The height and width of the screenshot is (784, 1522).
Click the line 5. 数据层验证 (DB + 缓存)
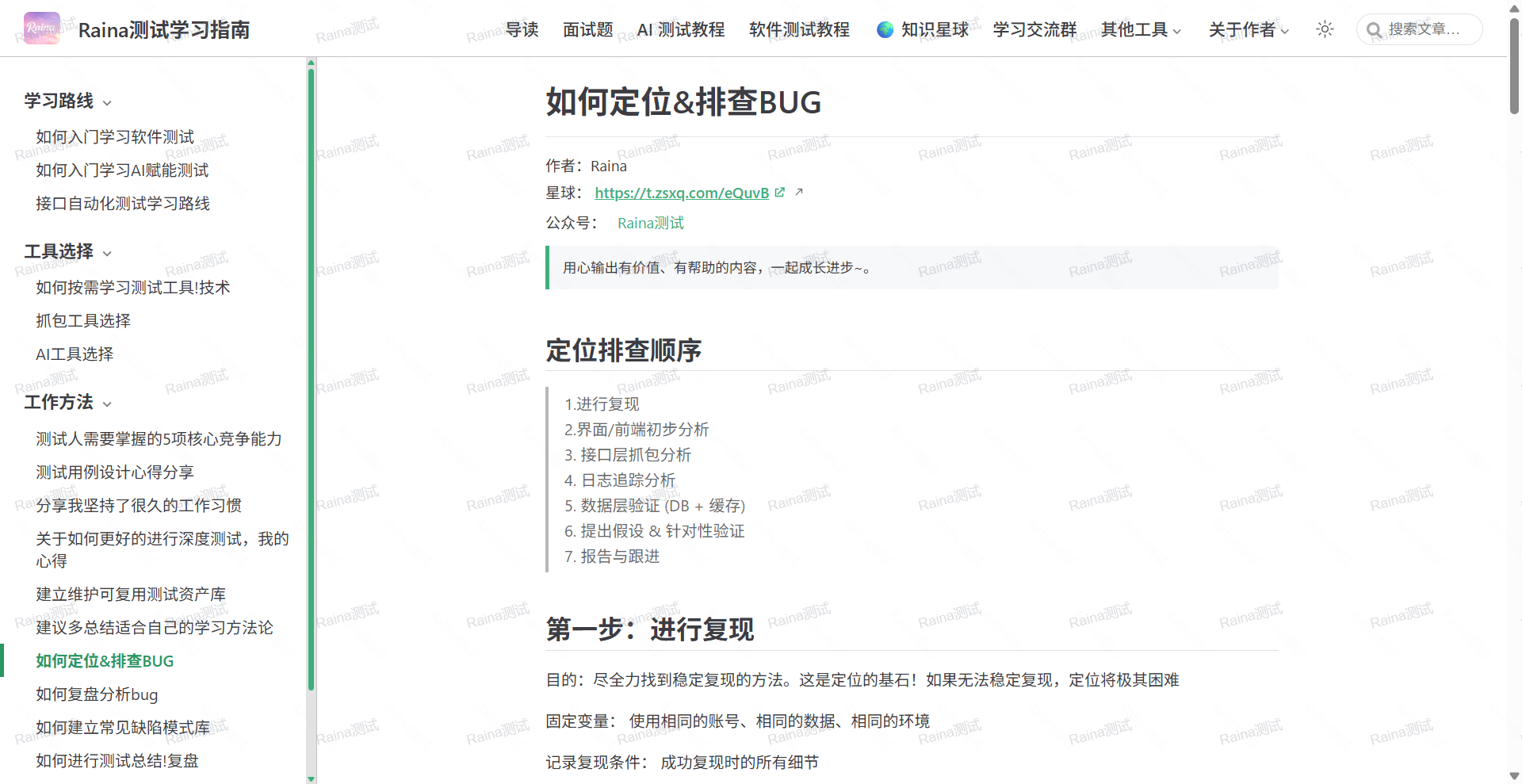coord(655,506)
